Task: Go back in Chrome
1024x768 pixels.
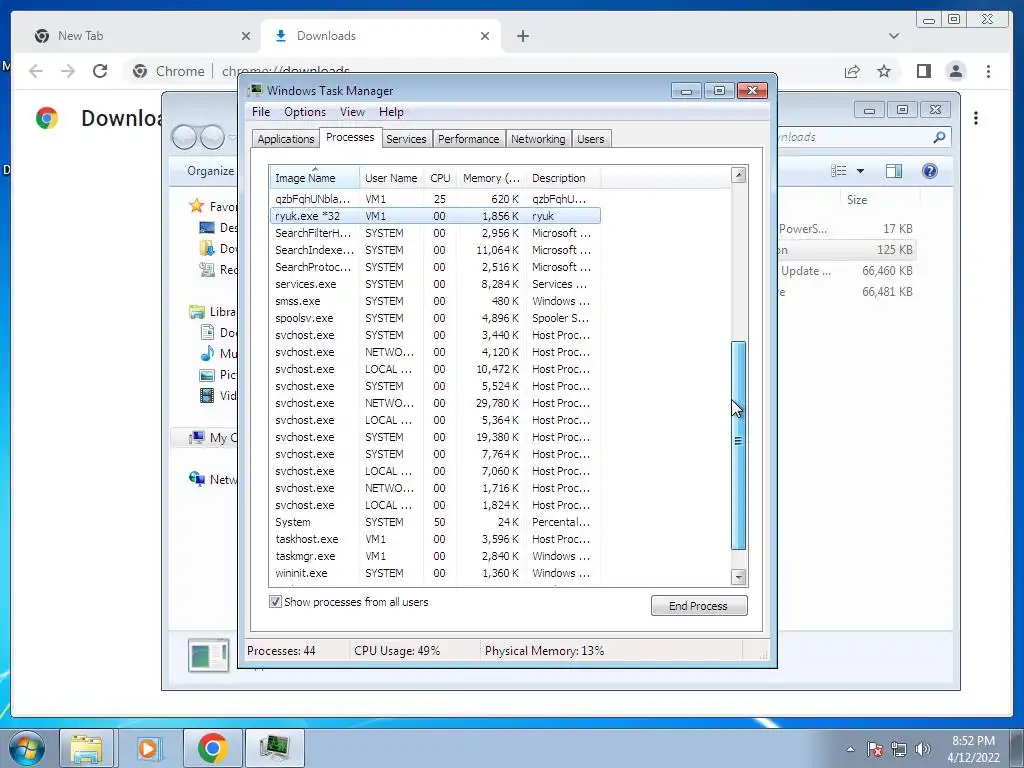Action: click(x=36, y=71)
